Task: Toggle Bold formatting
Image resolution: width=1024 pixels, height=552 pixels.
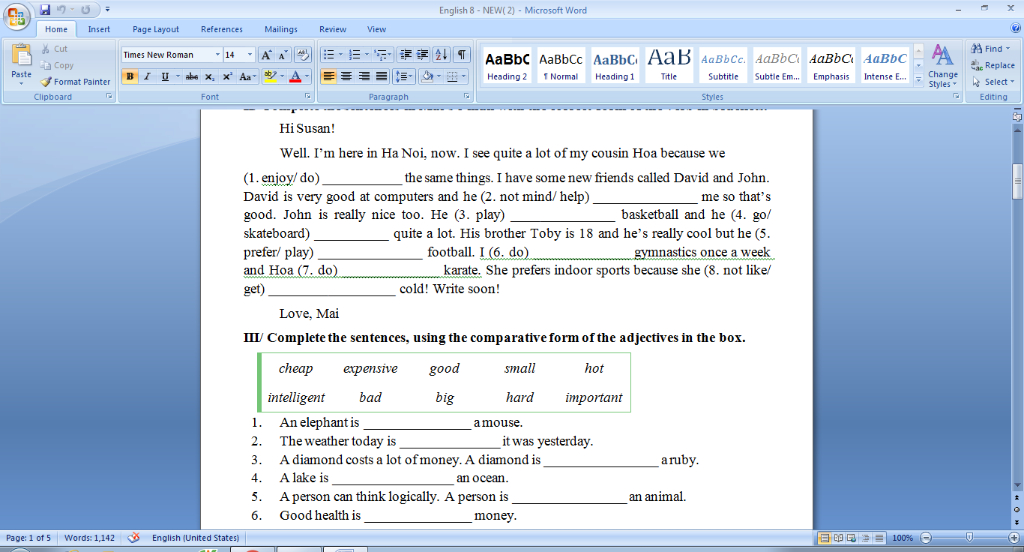Action: pos(130,76)
